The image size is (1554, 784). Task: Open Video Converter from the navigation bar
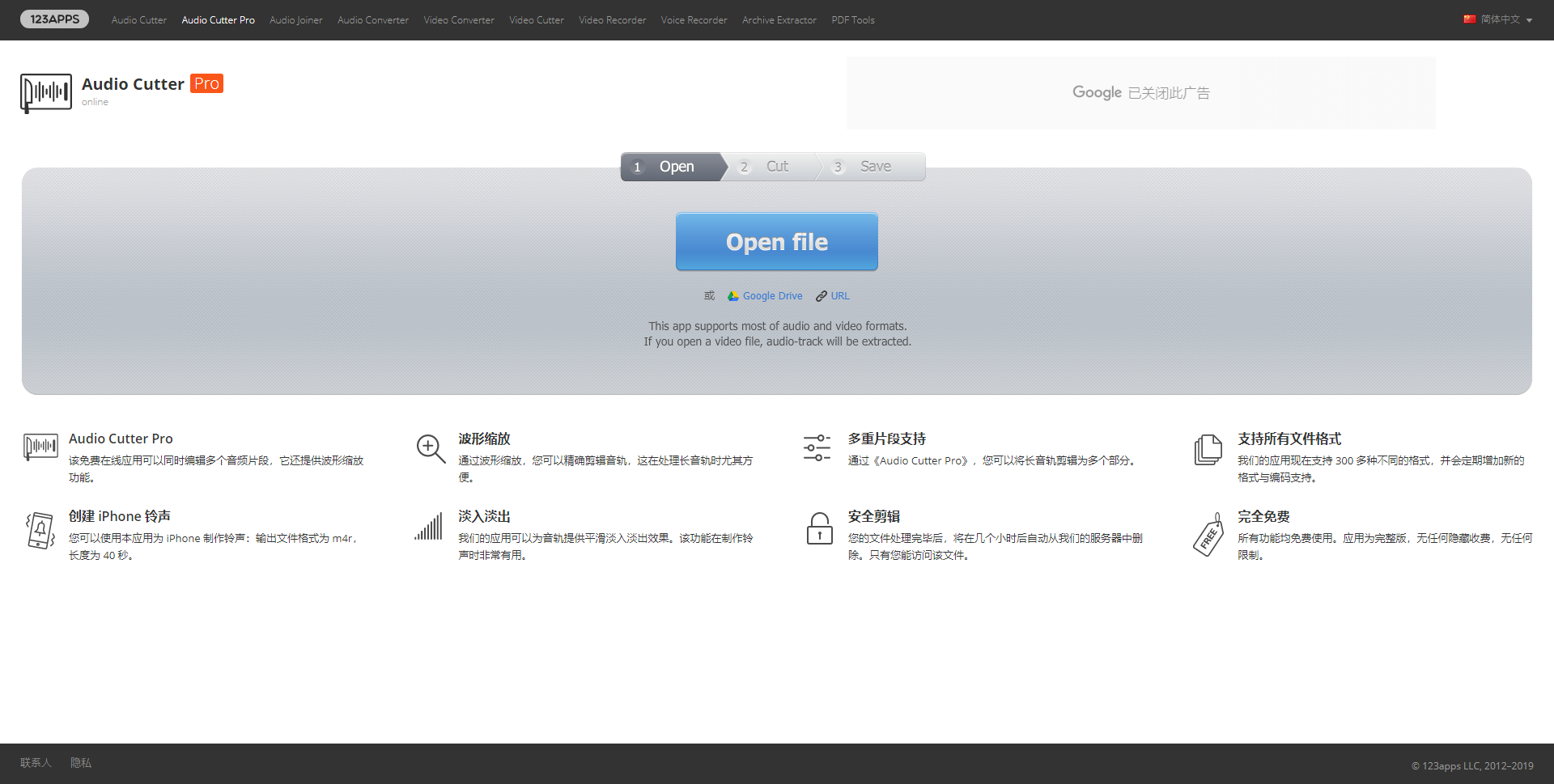459,20
